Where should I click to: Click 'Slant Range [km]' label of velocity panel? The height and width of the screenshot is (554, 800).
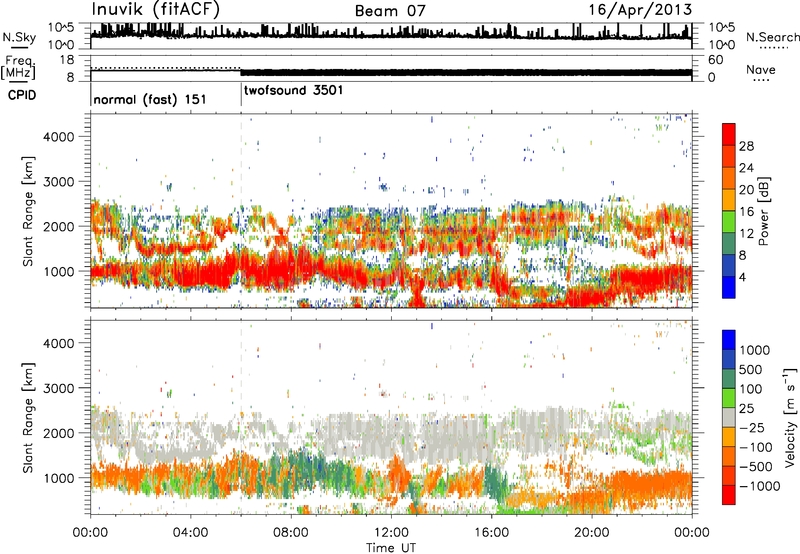pos(28,417)
